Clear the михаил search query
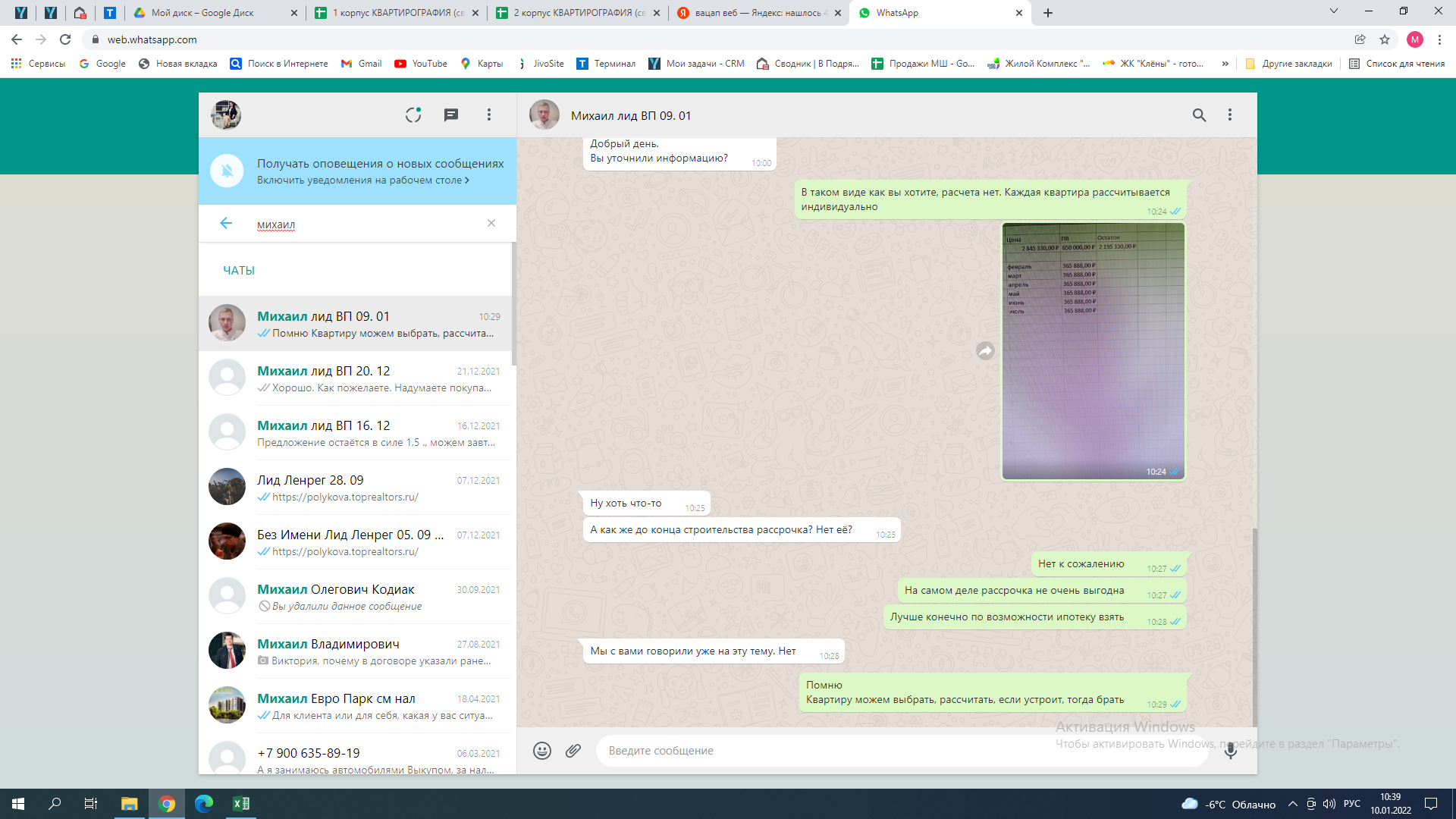 coord(491,224)
